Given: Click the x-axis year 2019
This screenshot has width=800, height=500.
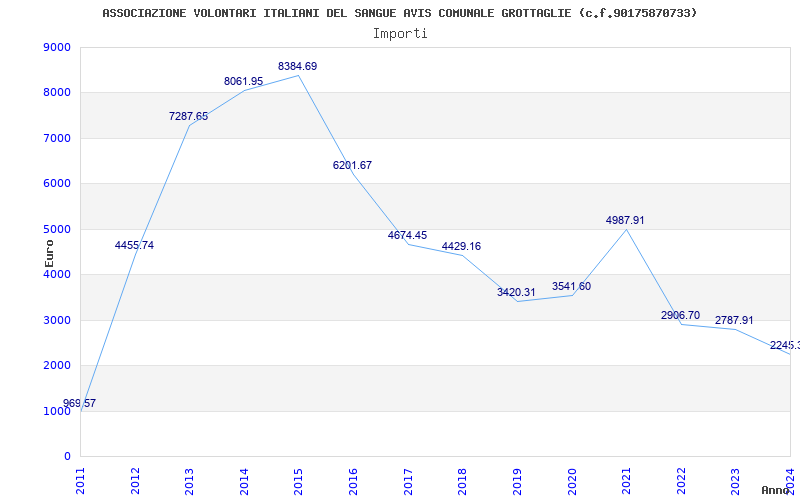Looking at the screenshot, I should pyautogui.click(x=517, y=481).
